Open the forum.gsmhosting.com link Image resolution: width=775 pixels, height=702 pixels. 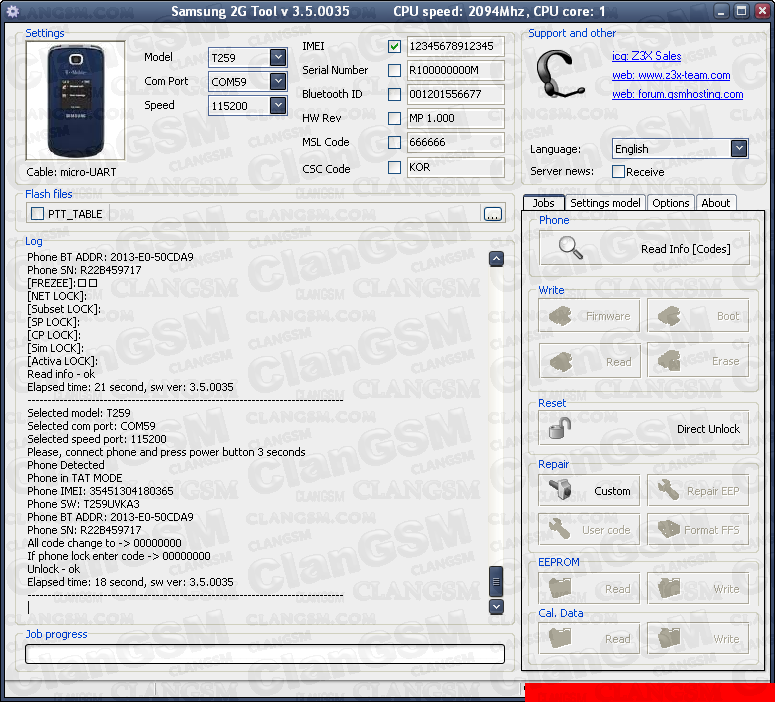pos(677,94)
